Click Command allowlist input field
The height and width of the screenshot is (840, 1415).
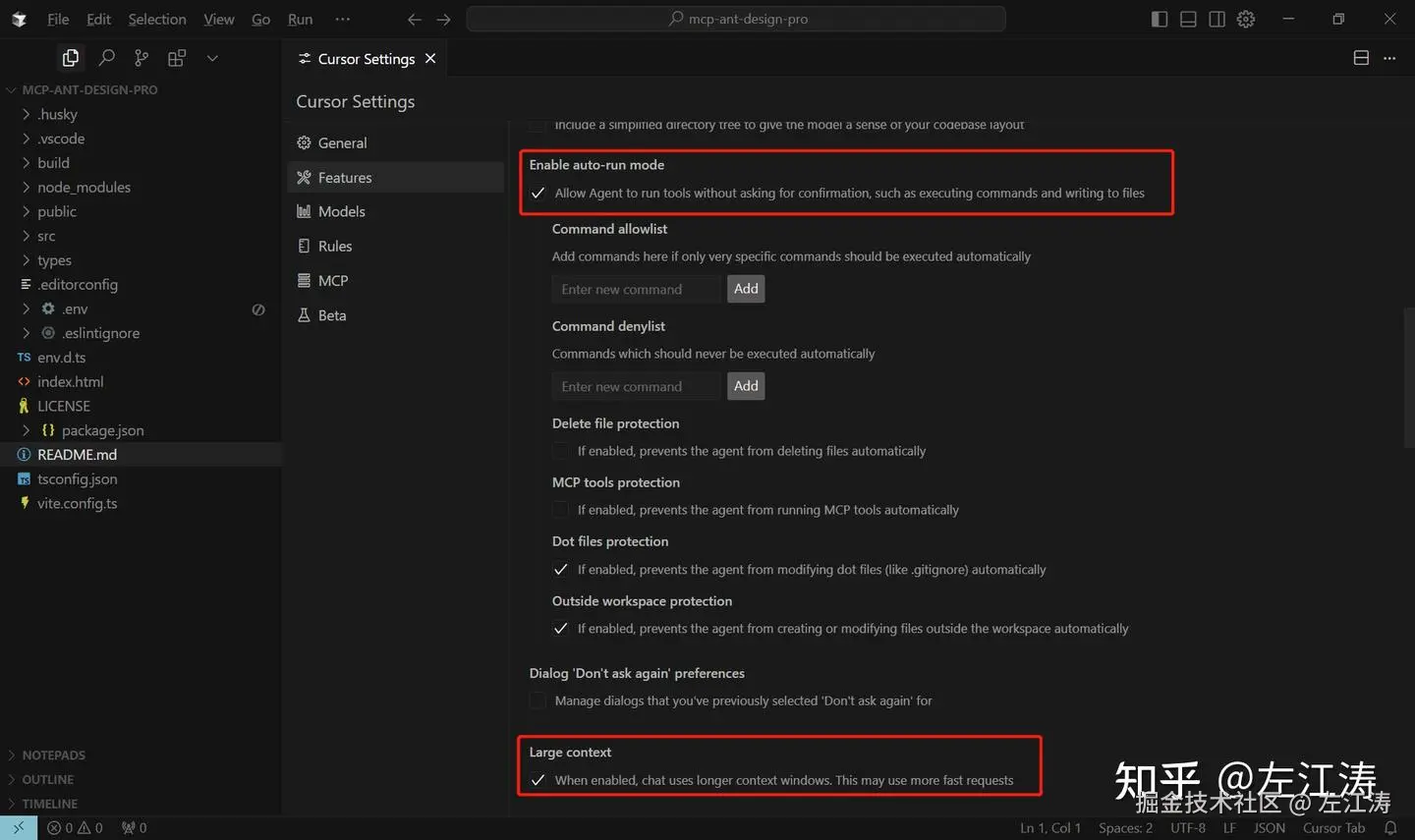click(x=637, y=289)
